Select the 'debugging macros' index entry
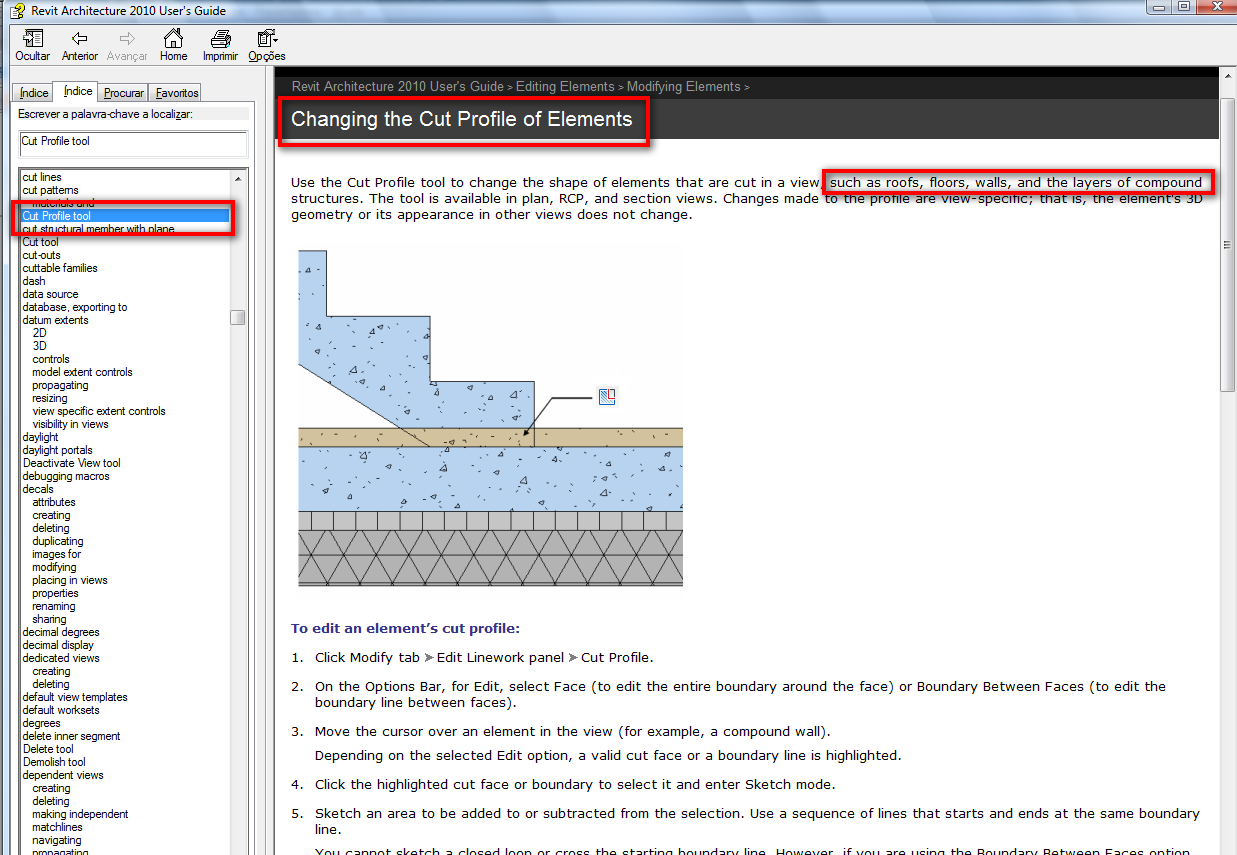 pos(66,476)
